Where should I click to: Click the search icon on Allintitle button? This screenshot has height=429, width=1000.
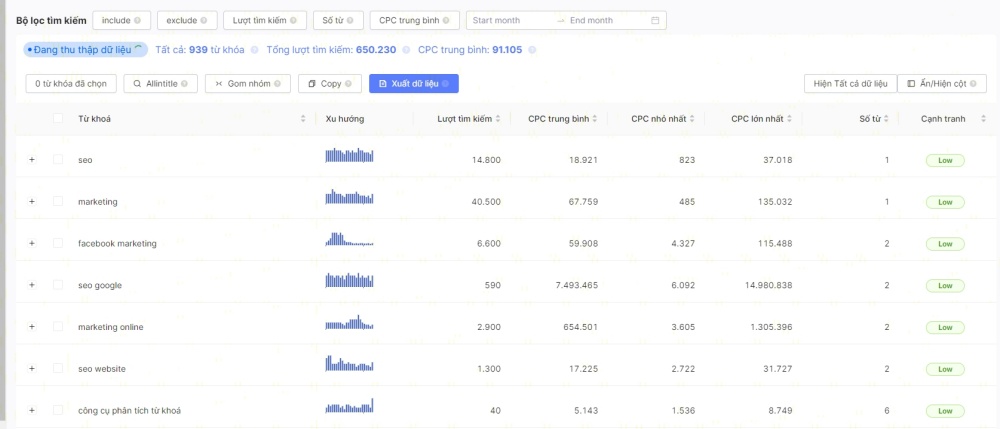(x=138, y=84)
